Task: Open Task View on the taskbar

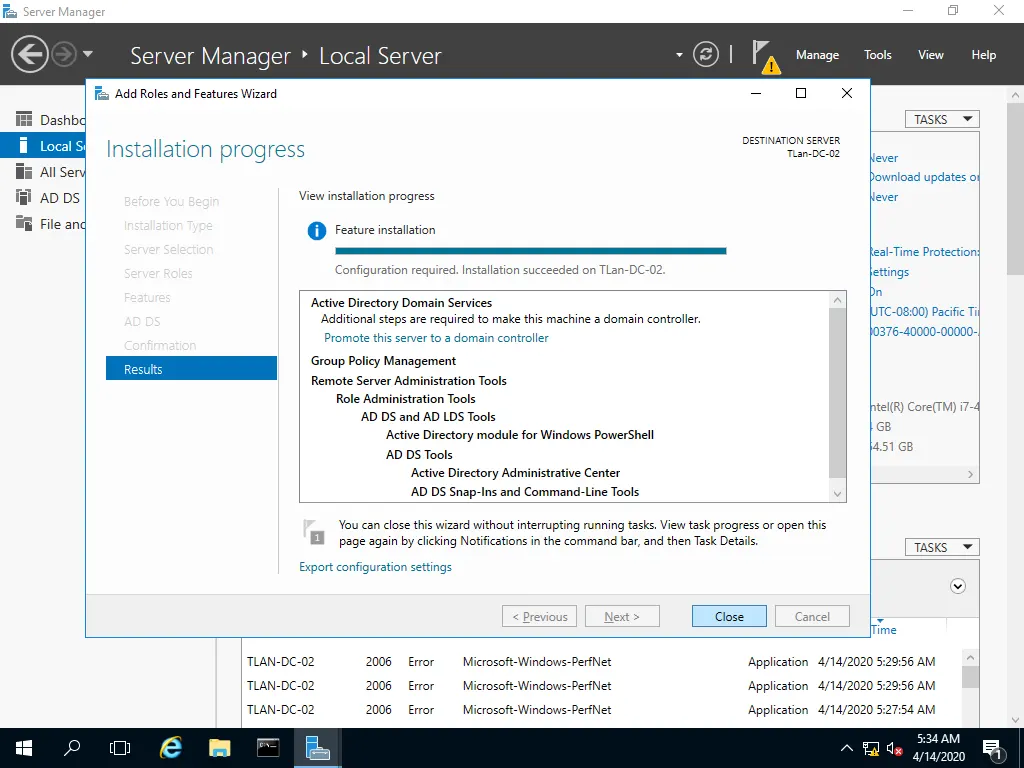Action: pyautogui.click(x=120, y=748)
